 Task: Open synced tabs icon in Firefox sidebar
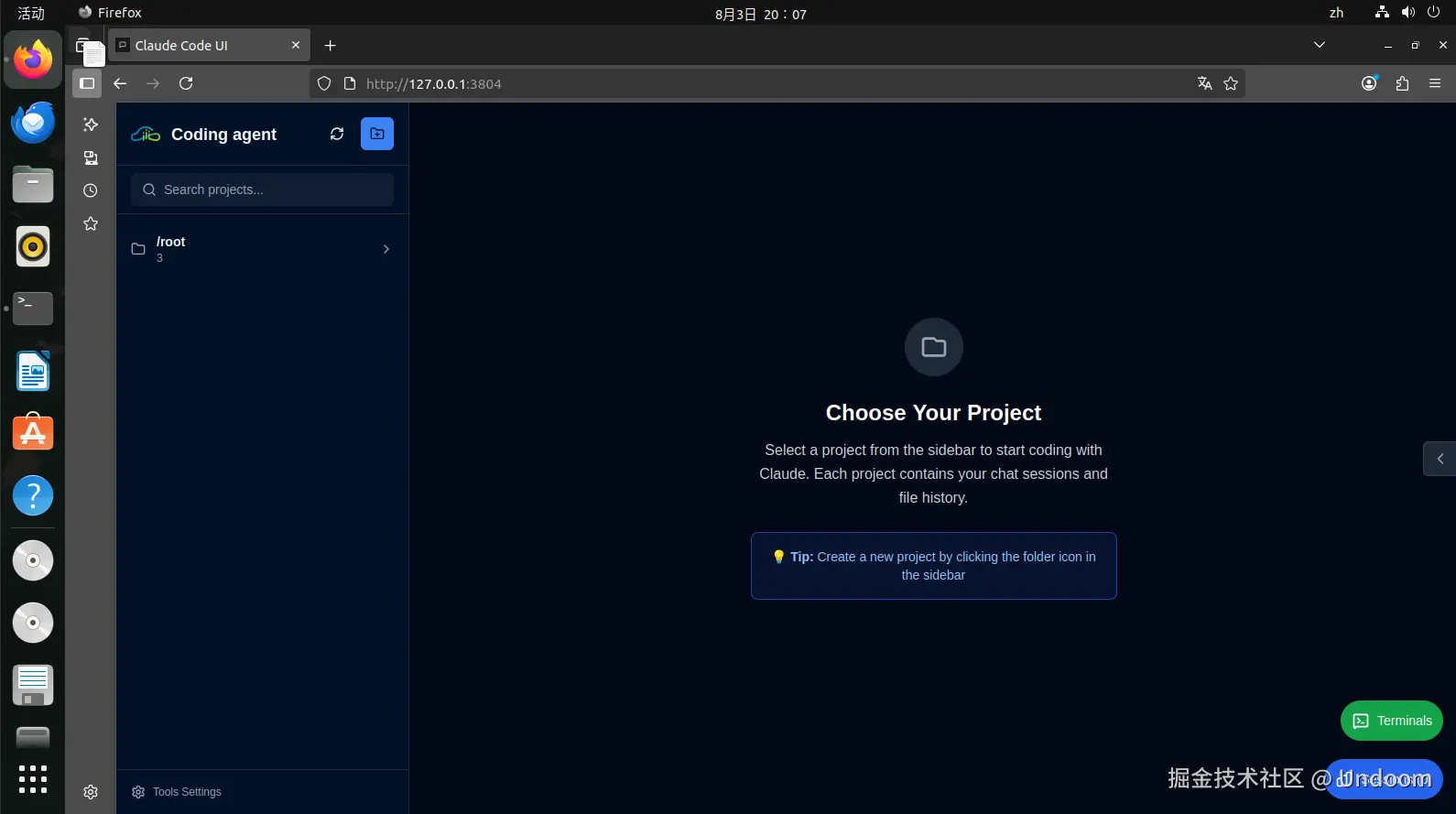91,157
